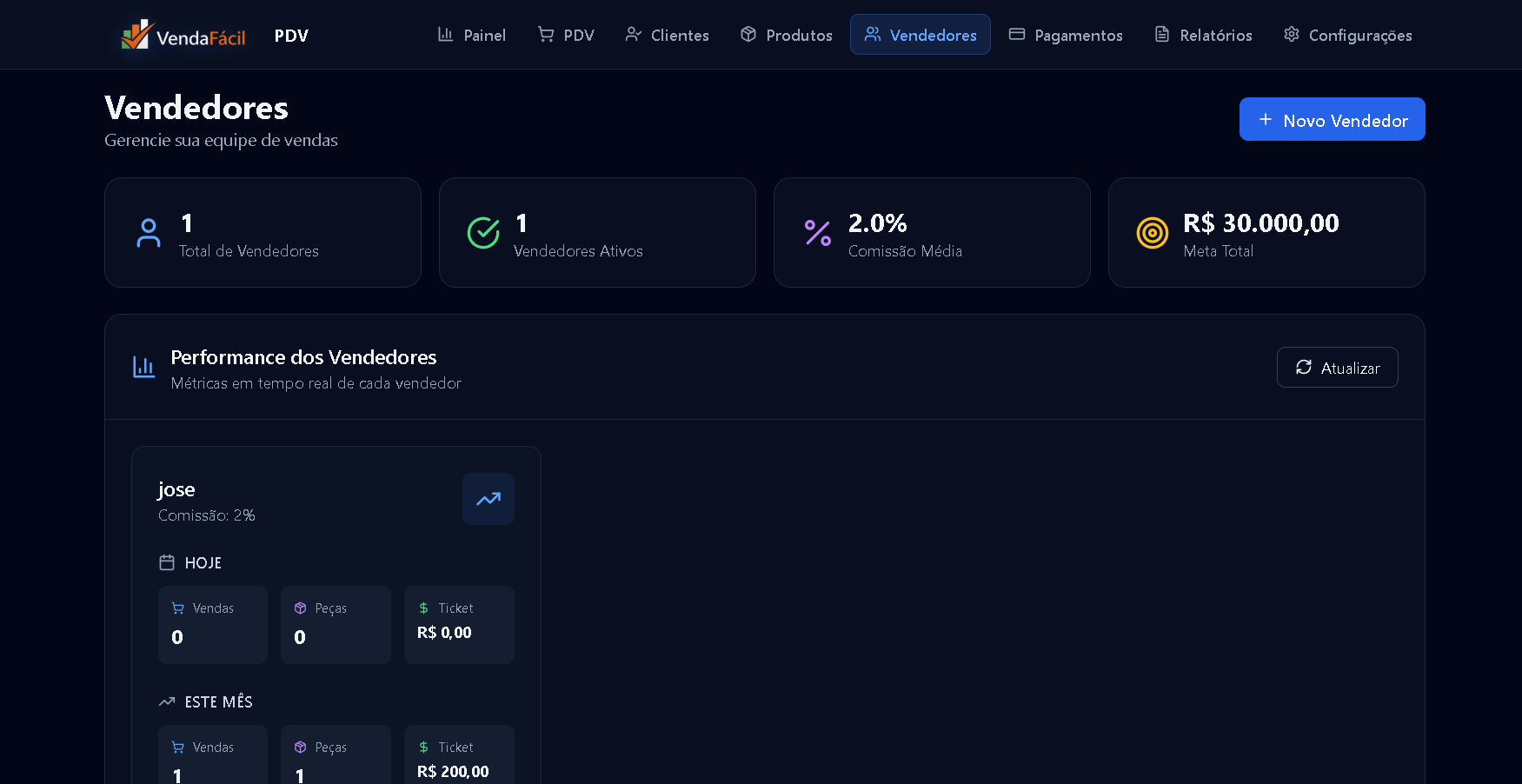The height and width of the screenshot is (784, 1522).
Task: Click the cart icon in HOJE Vendas tile
Action: click(x=178, y=608)
